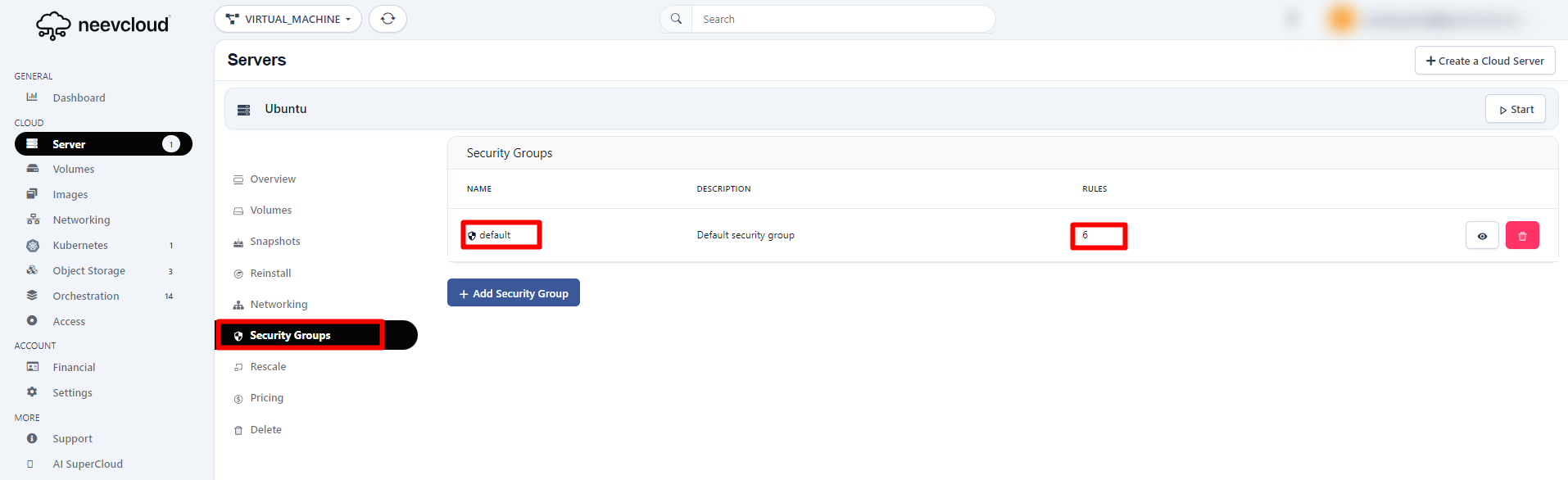This screenshot has width=1568, height=480.
Task: Focus the Search input field
Action: point(842,19)
